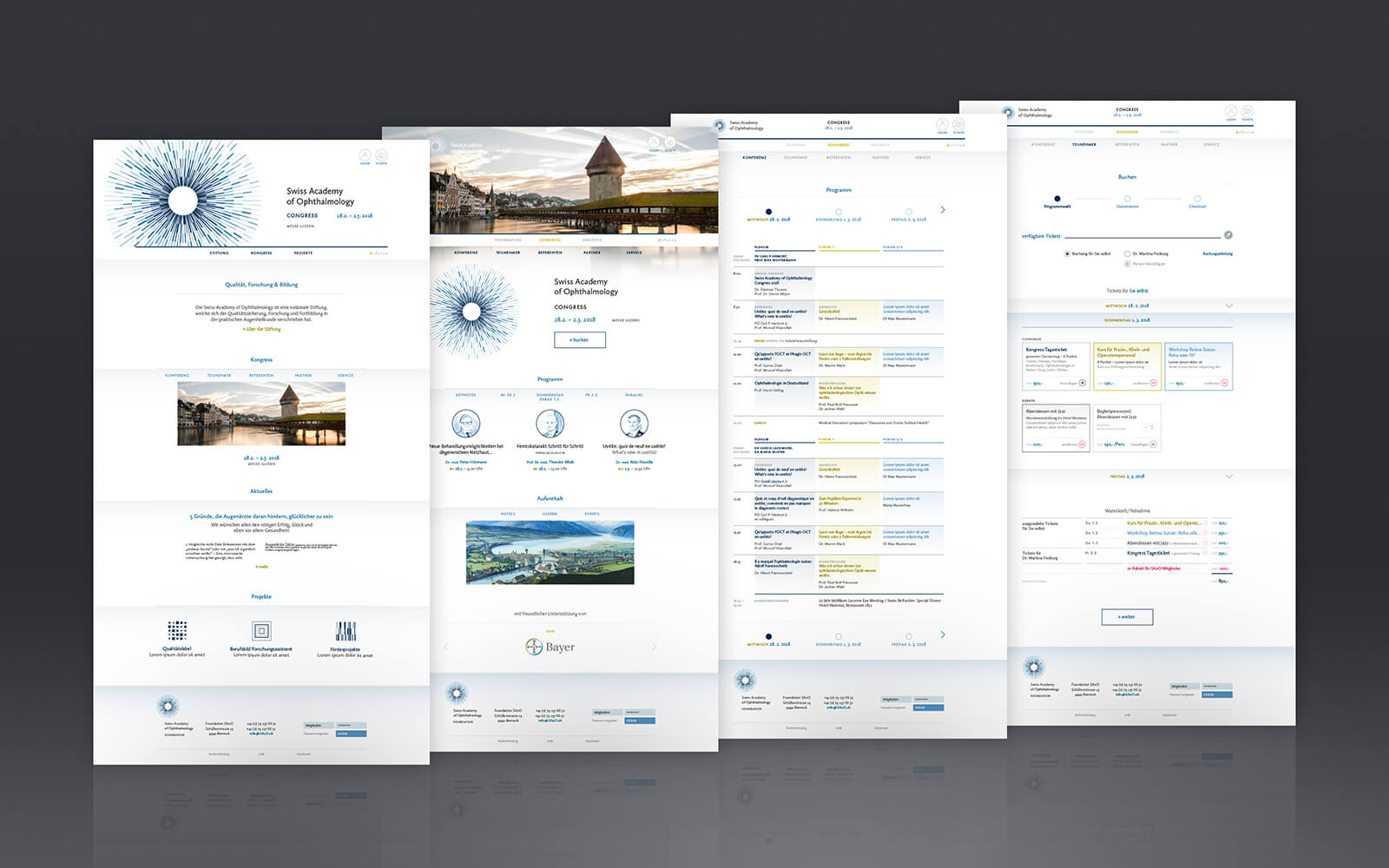This screenshot has width=1389, height=868.
Task: Click Tickets icon on Buchen page header
Action: click(1247, 111)
